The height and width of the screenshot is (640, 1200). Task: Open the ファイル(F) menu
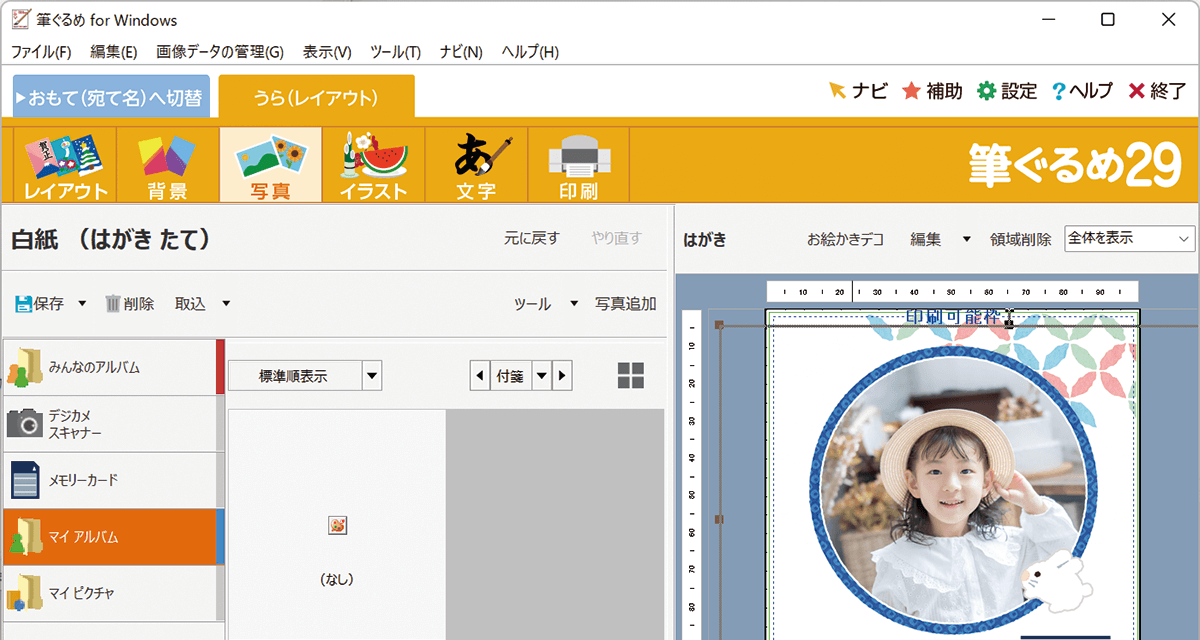click(41, 52)
